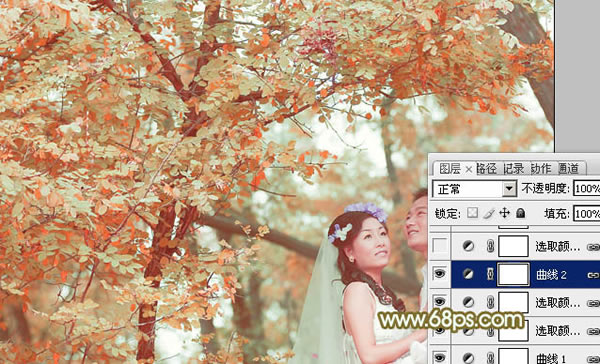This screenshot has height=364, width=600.
Task: Close the 图层 tab with its x
Action: [469, 169]
